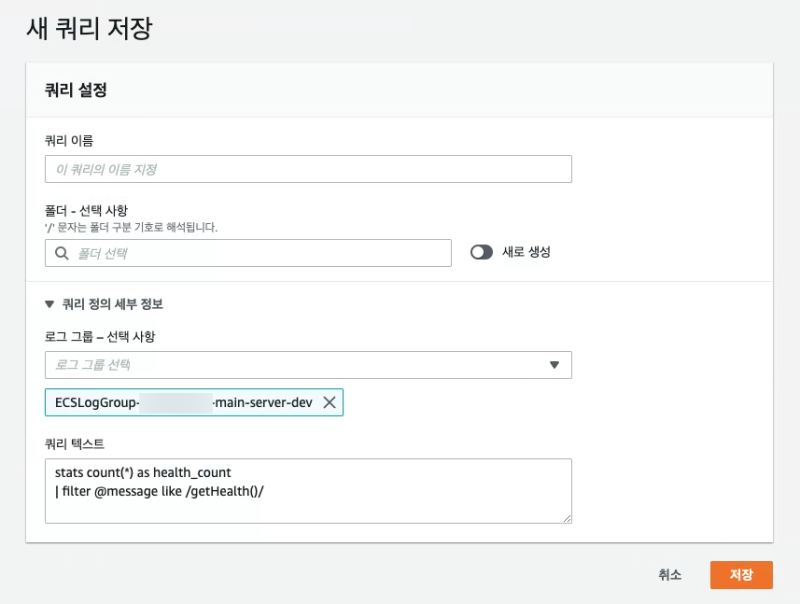Select the ECSLogGroup main-server-dev chip

click(180, 402)
